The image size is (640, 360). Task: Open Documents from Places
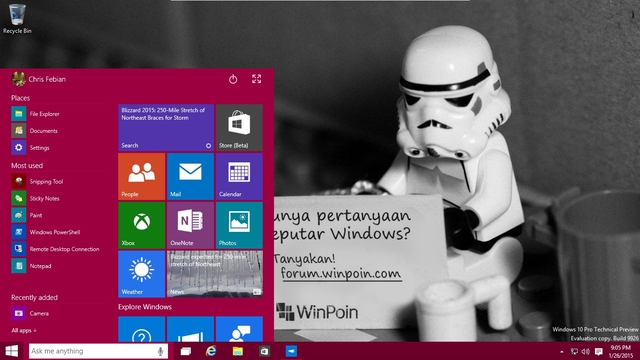pos(35,131)
